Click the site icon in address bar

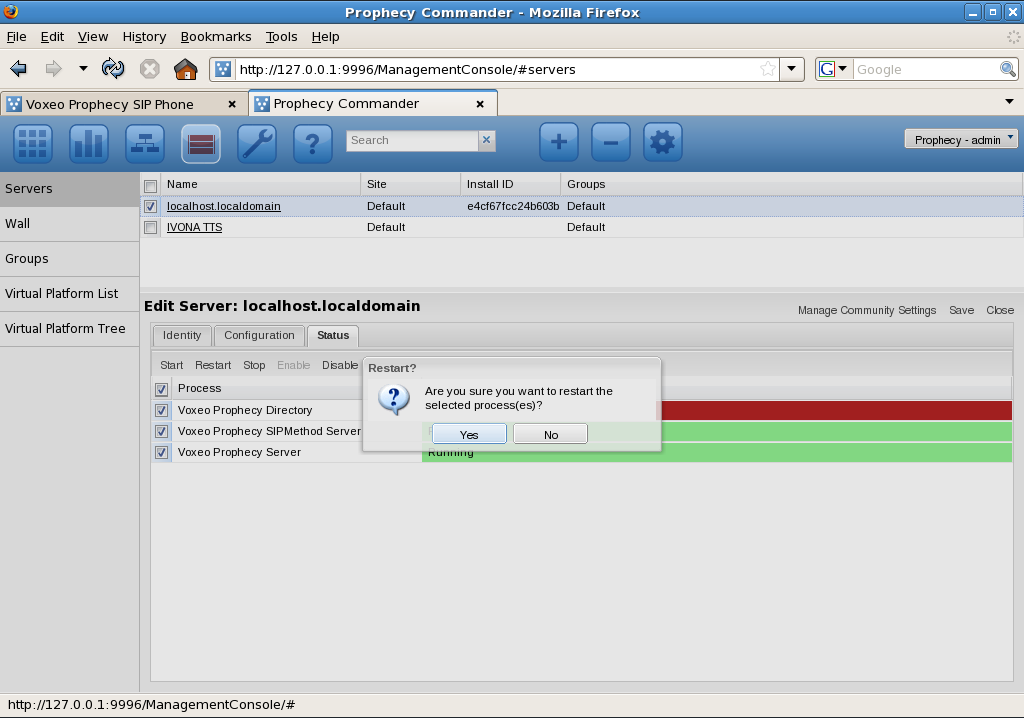click(223, 69)
